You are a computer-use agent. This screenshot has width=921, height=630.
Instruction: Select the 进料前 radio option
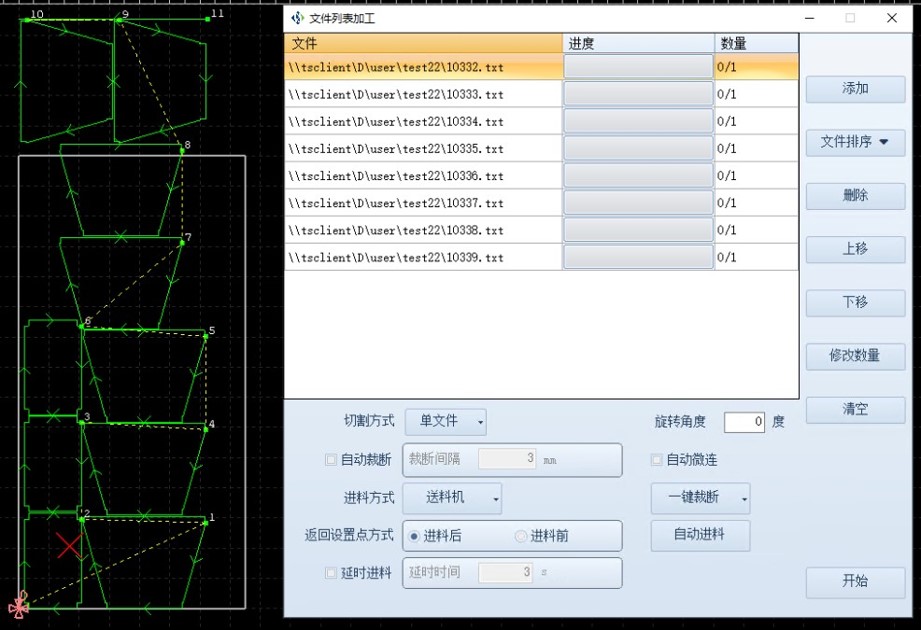click(x=520, y=536)
